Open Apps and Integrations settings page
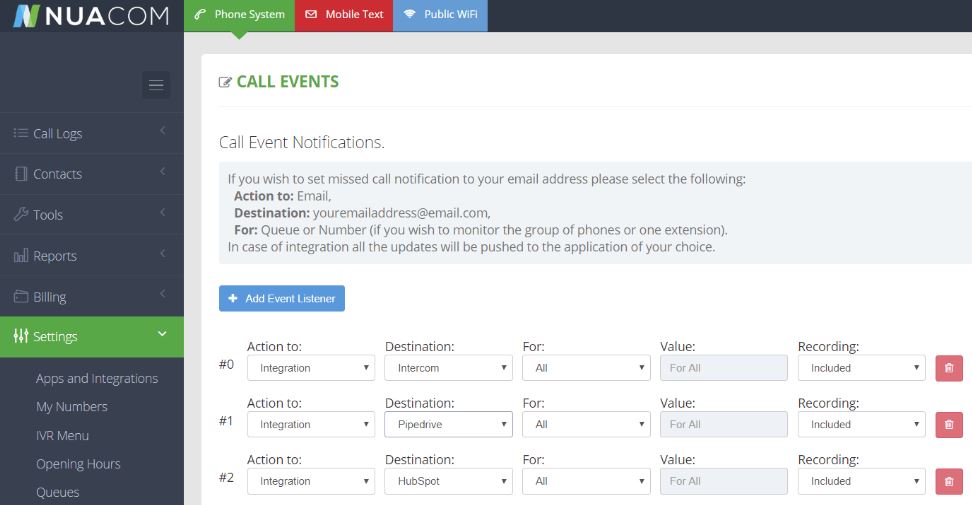The width and height of the screenshot is (972, 505). (x=97, y=379)
